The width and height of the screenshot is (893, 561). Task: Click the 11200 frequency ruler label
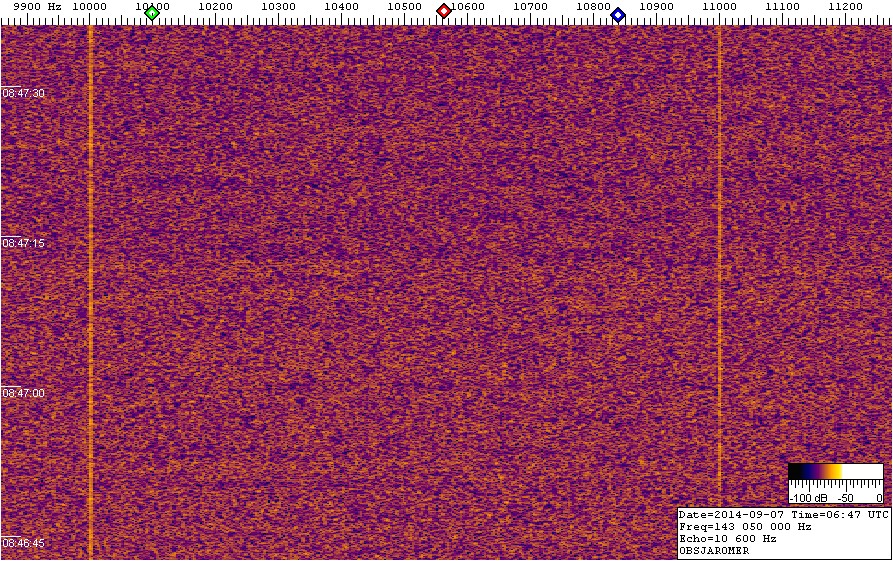coord(844,6)
